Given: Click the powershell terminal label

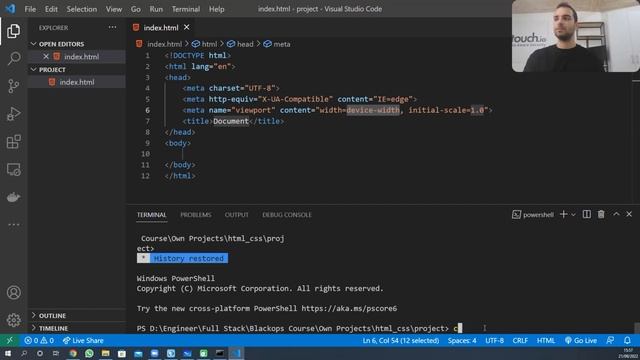Looking at the screenshot, I should (x=533, y=215).
